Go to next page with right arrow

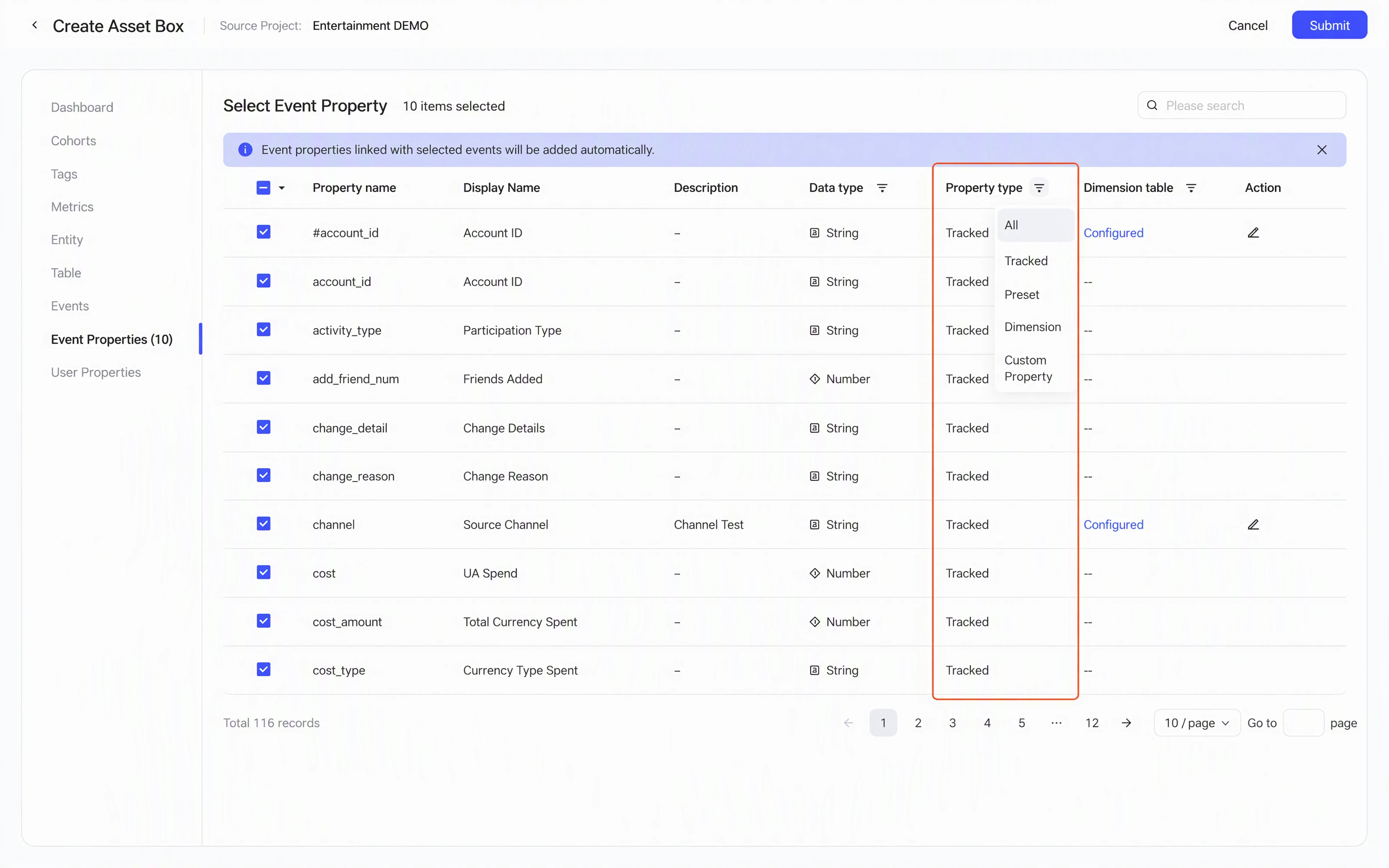[1126, 723]
